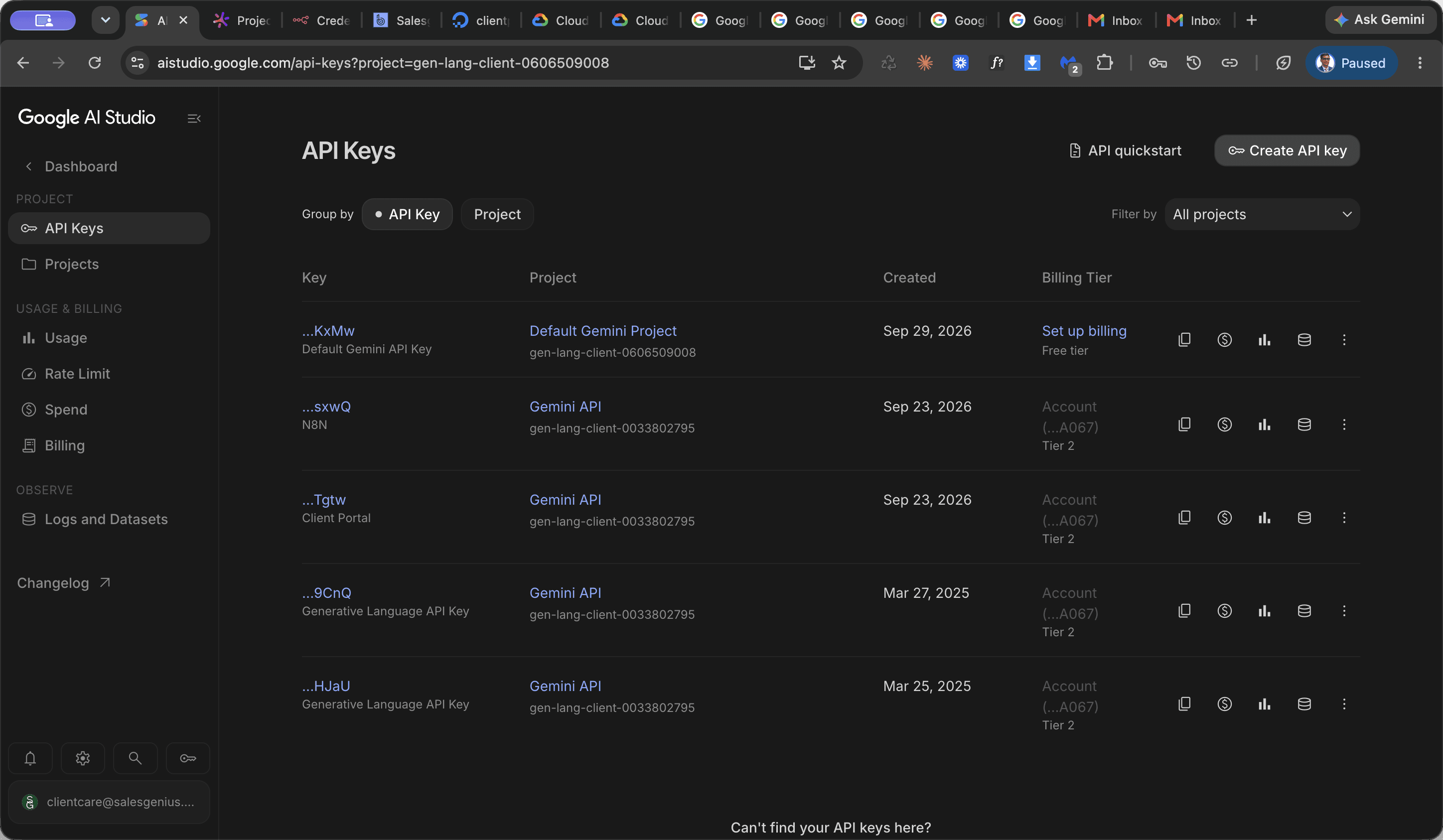Open API quickstart

(x=1125, y=150)
